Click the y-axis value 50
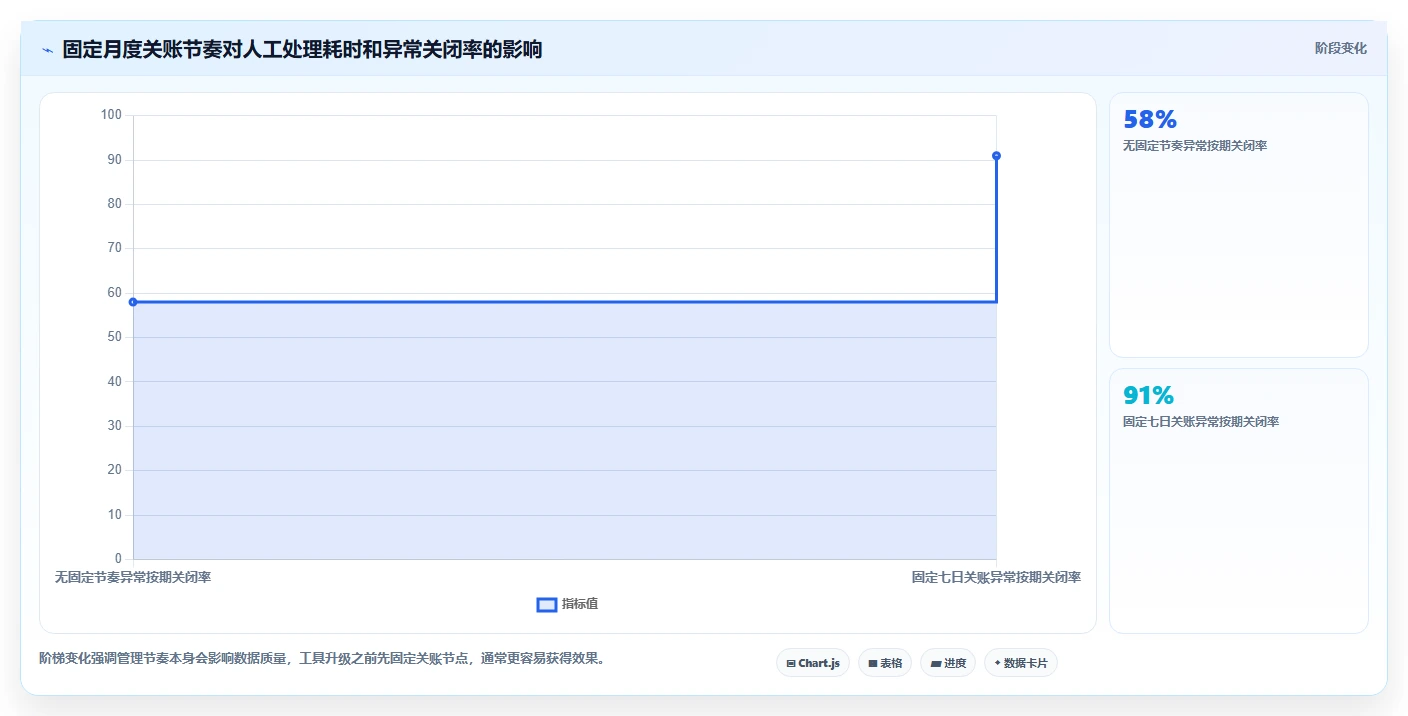 pos(114,337)
